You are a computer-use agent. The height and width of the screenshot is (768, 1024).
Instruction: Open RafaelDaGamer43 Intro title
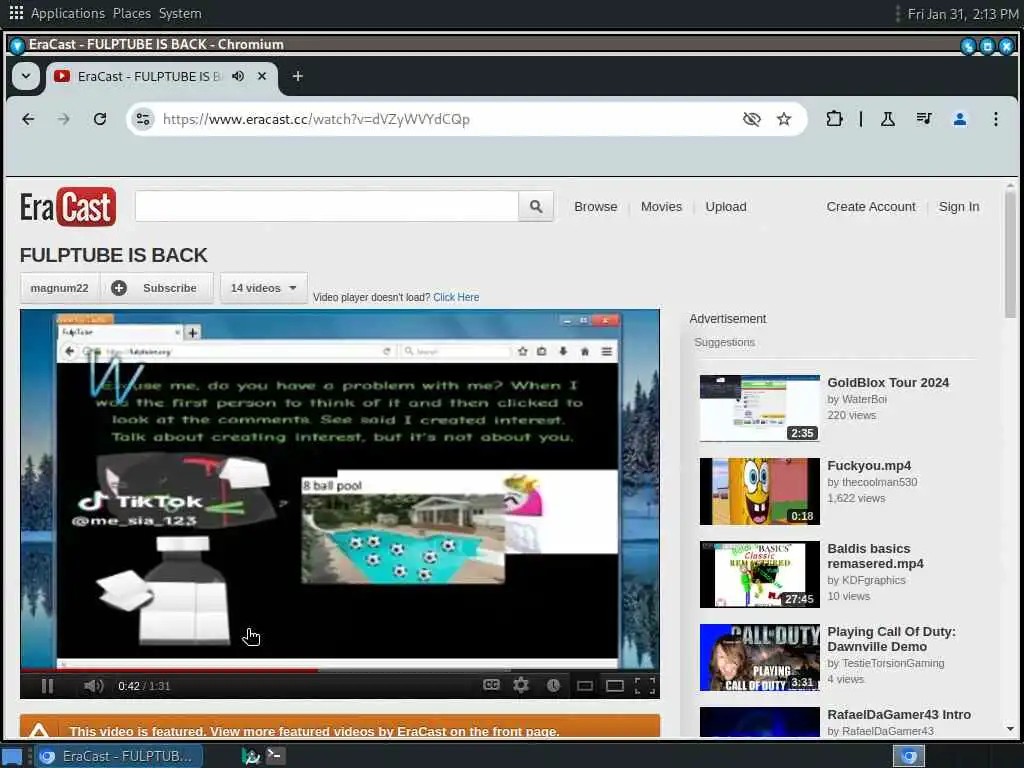pos(899,714)
